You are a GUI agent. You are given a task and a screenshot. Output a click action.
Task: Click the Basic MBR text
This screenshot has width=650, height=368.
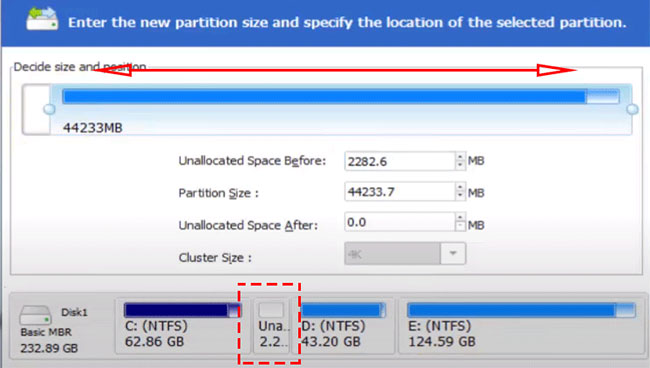point(46,332)
